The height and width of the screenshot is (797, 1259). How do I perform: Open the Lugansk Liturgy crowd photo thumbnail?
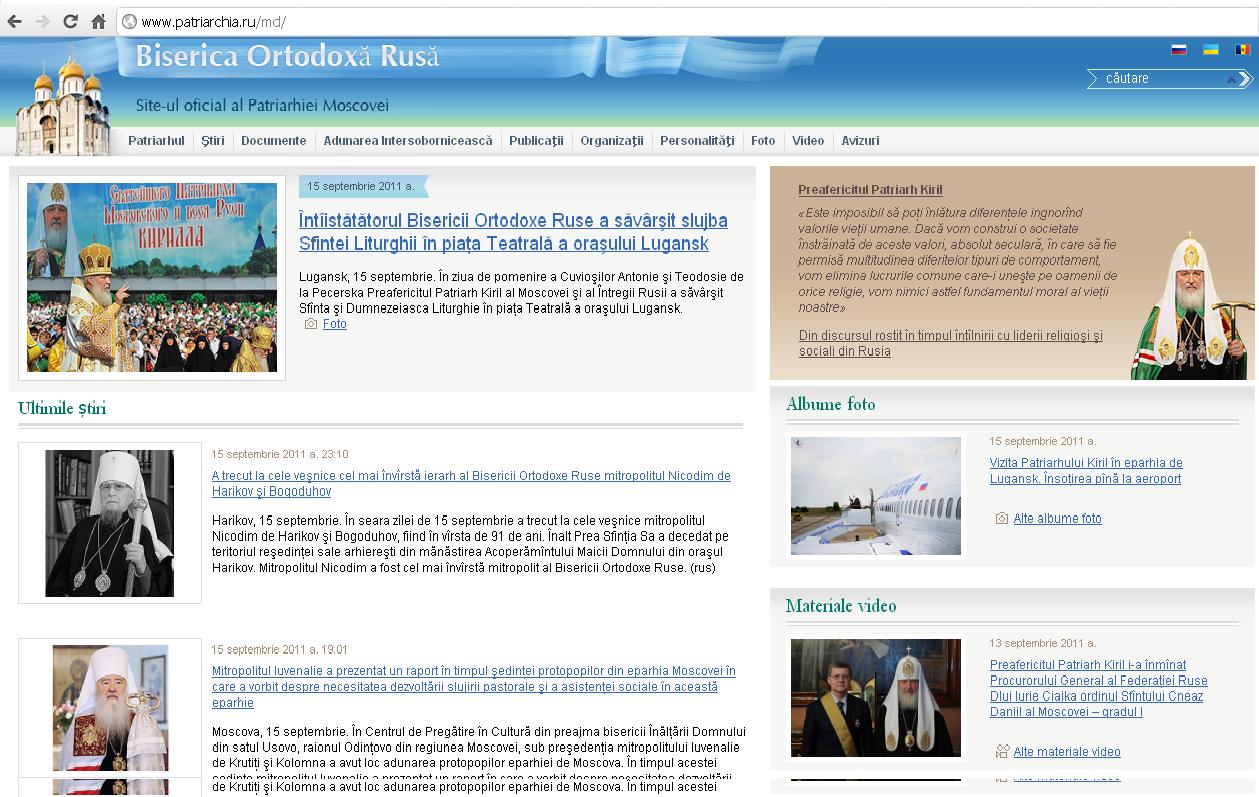click(152, 277)
